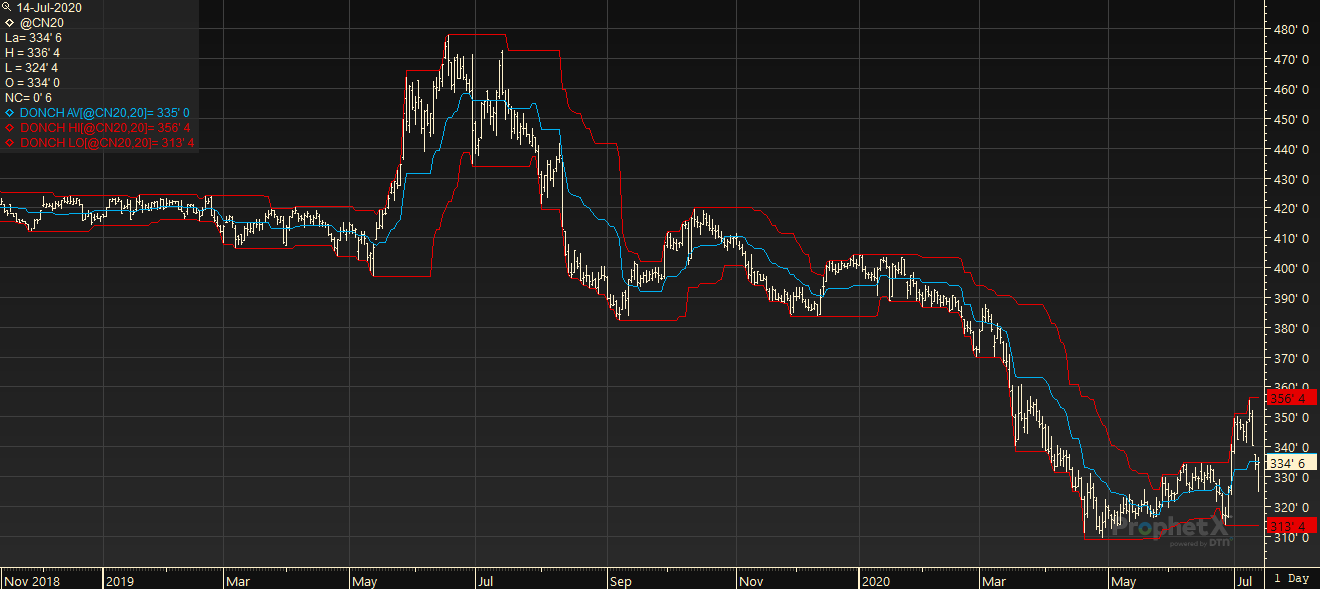Click the Nov 2018 label on the time axis
The height and width of the screenshot is (589, 1320).
[x=30, y=580]
